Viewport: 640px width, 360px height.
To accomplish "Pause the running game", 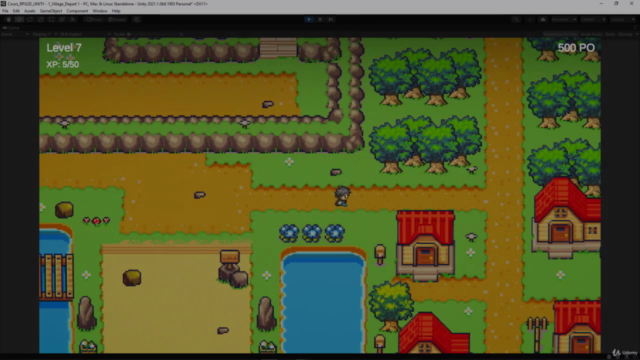I will pyautogui.click(x=320, y=19).
